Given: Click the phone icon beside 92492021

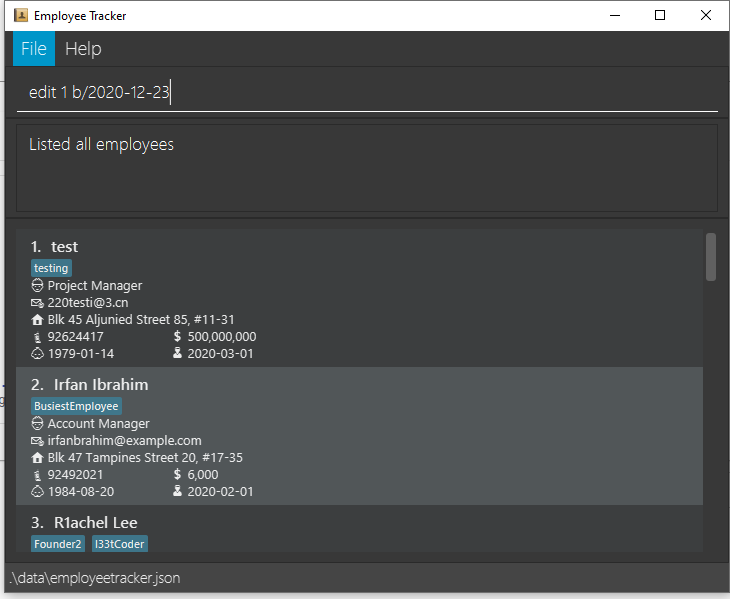Looking at the screenshot, I should [x=37, y=475].
